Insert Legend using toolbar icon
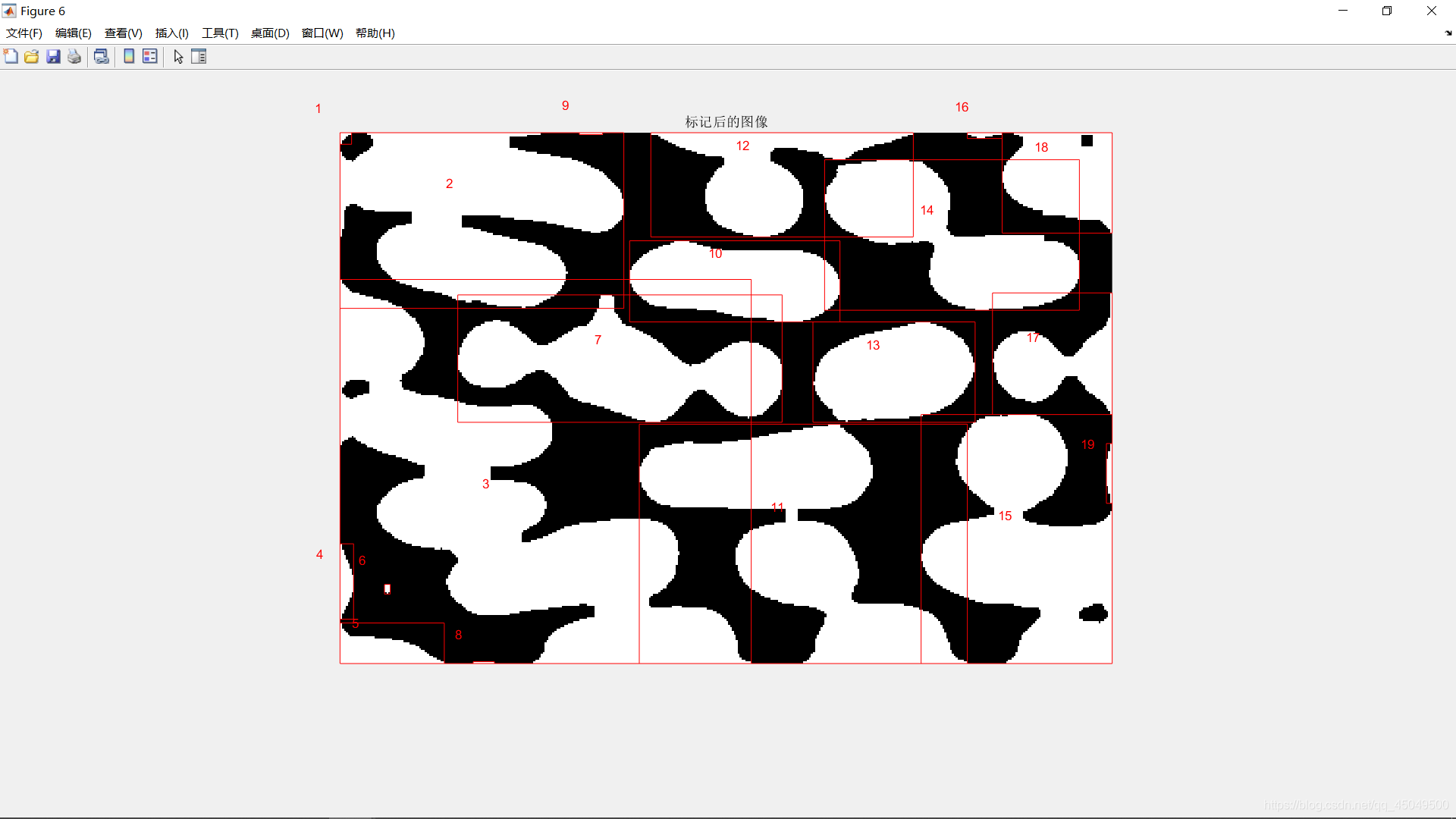Screen dimensions: 1456x819 150,56
